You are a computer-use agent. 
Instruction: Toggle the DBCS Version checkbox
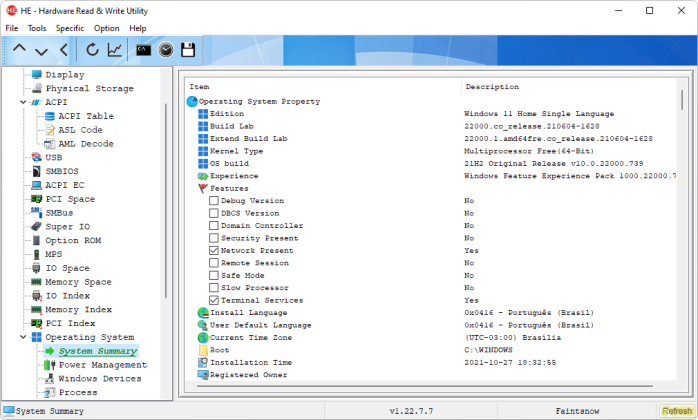point(214,213)
